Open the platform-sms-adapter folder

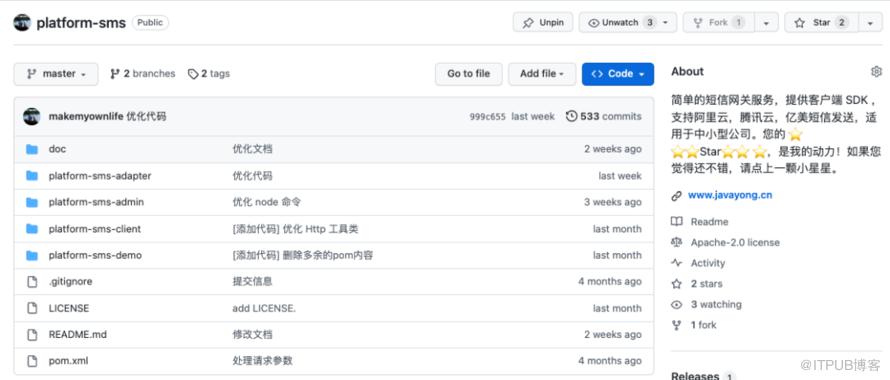click(x=100, y=176)
